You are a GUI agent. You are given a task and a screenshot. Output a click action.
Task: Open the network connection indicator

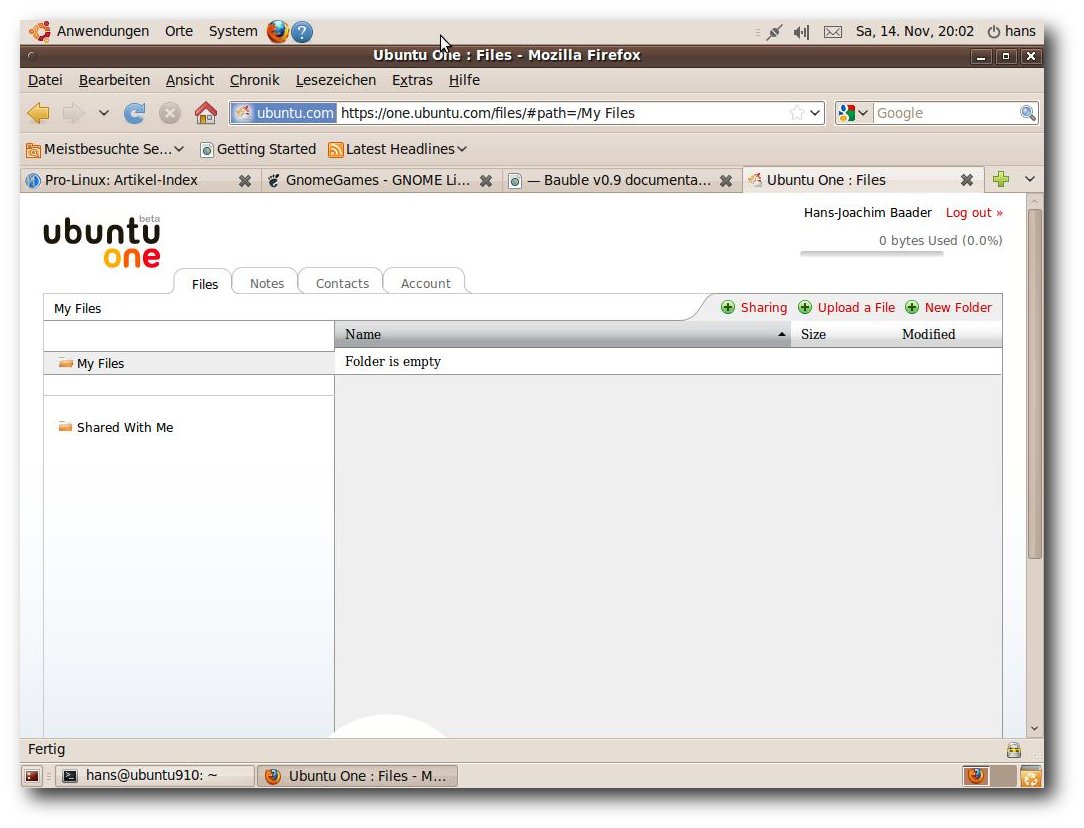(774, 32)
